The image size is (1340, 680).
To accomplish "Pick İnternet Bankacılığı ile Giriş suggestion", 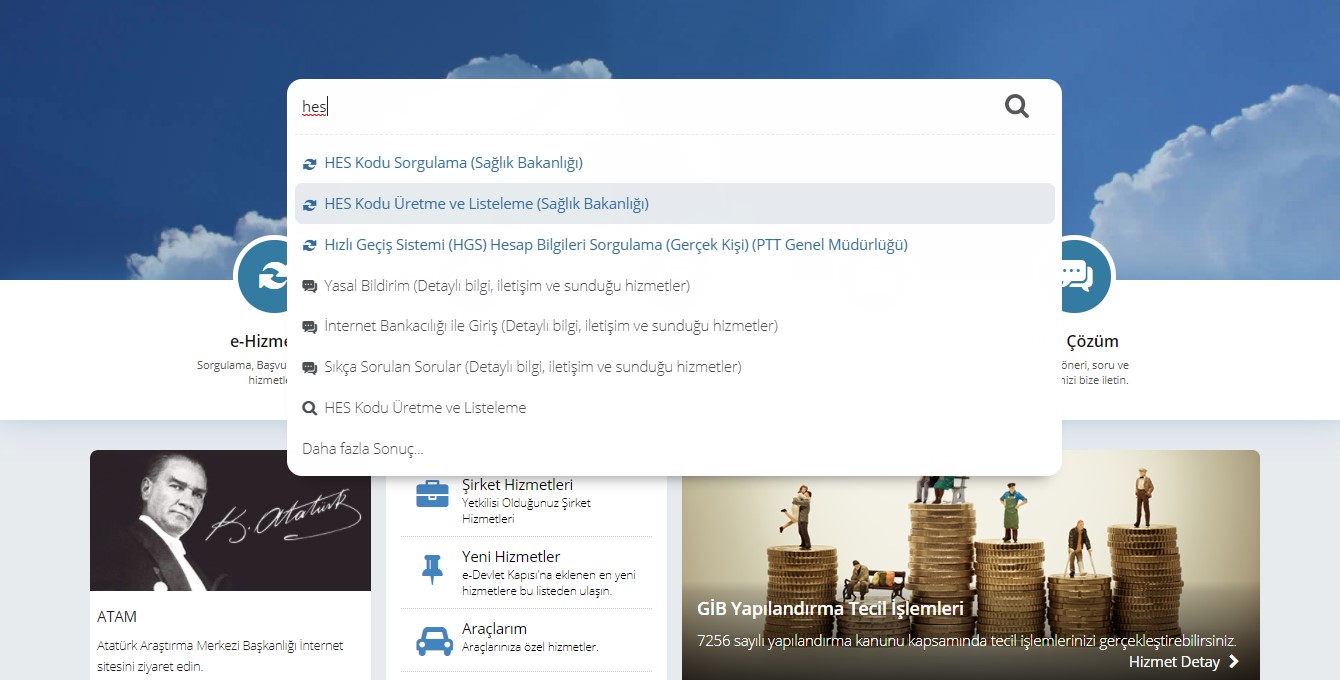I will (550, 326).
